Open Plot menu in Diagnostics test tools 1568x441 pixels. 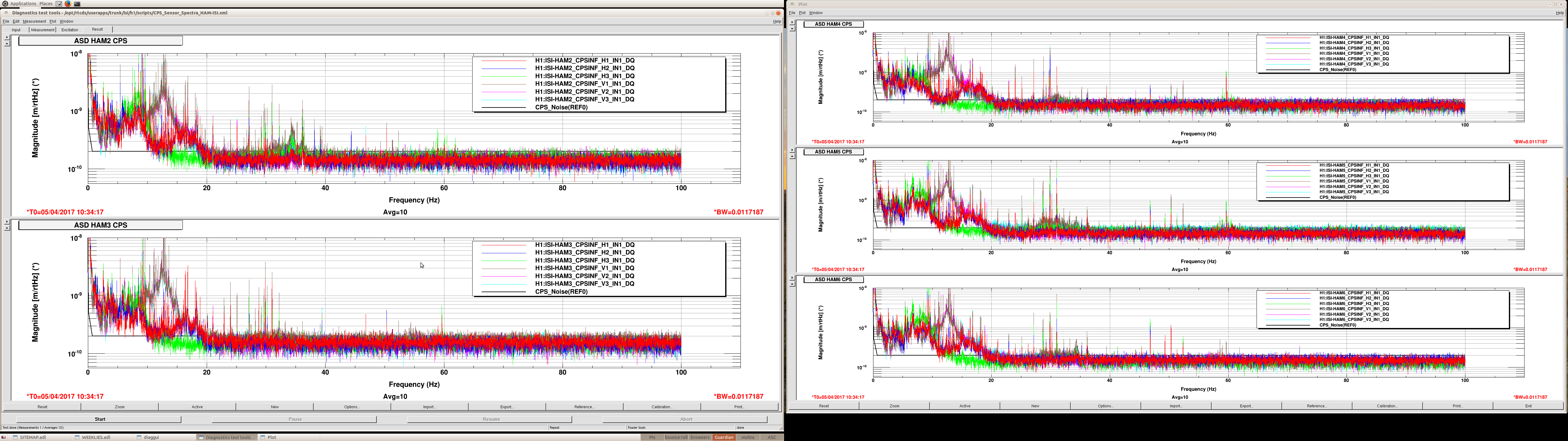click(x=53, y=21)
